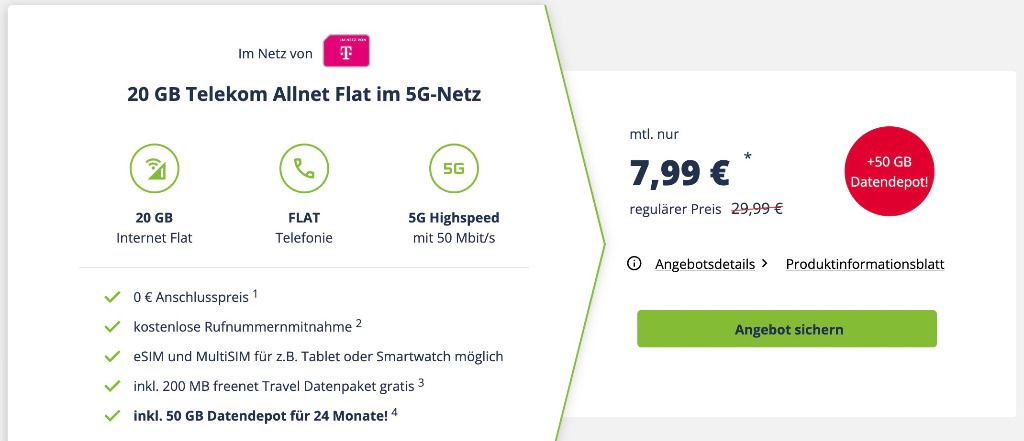Open the Produktinformationsblatt link

click(x=865, y=264)
